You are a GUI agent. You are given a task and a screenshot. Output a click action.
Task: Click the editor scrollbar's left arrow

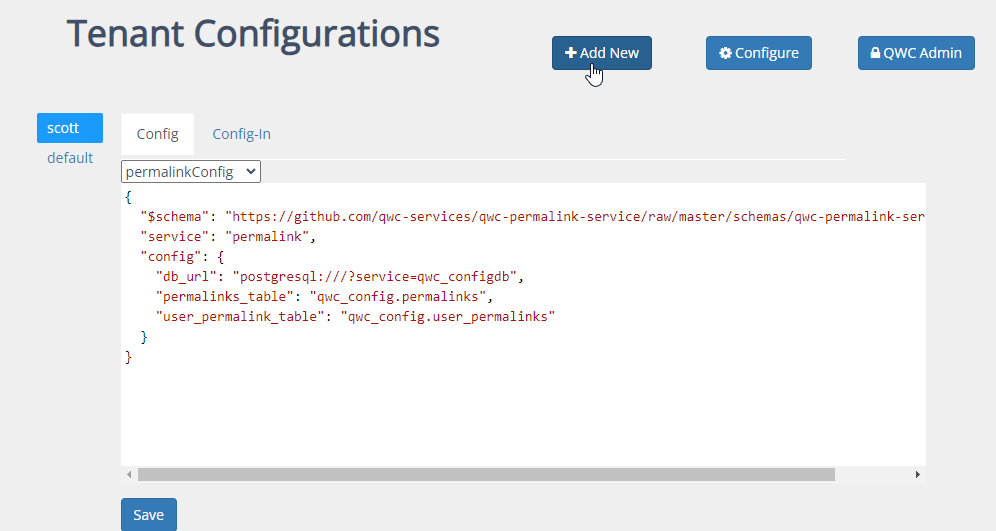pyautogui.click(x=128, y=474)
